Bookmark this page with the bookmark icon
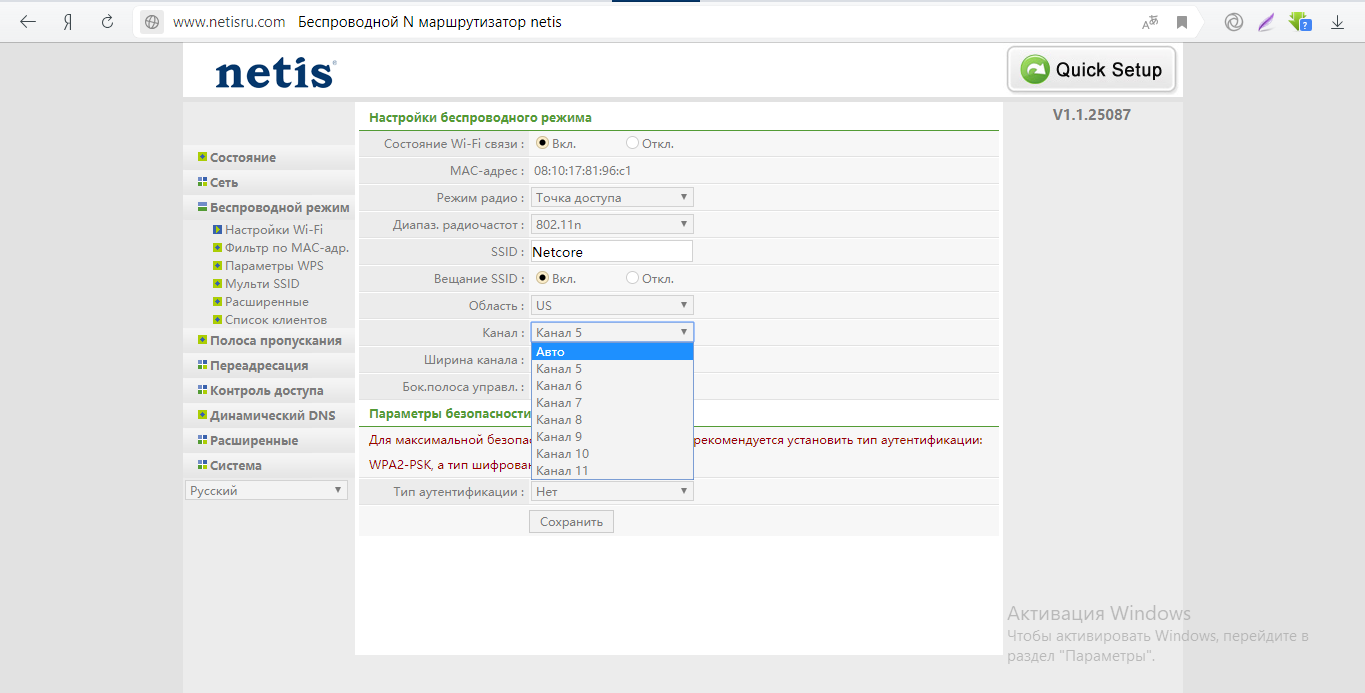 tap(1182, 22)
